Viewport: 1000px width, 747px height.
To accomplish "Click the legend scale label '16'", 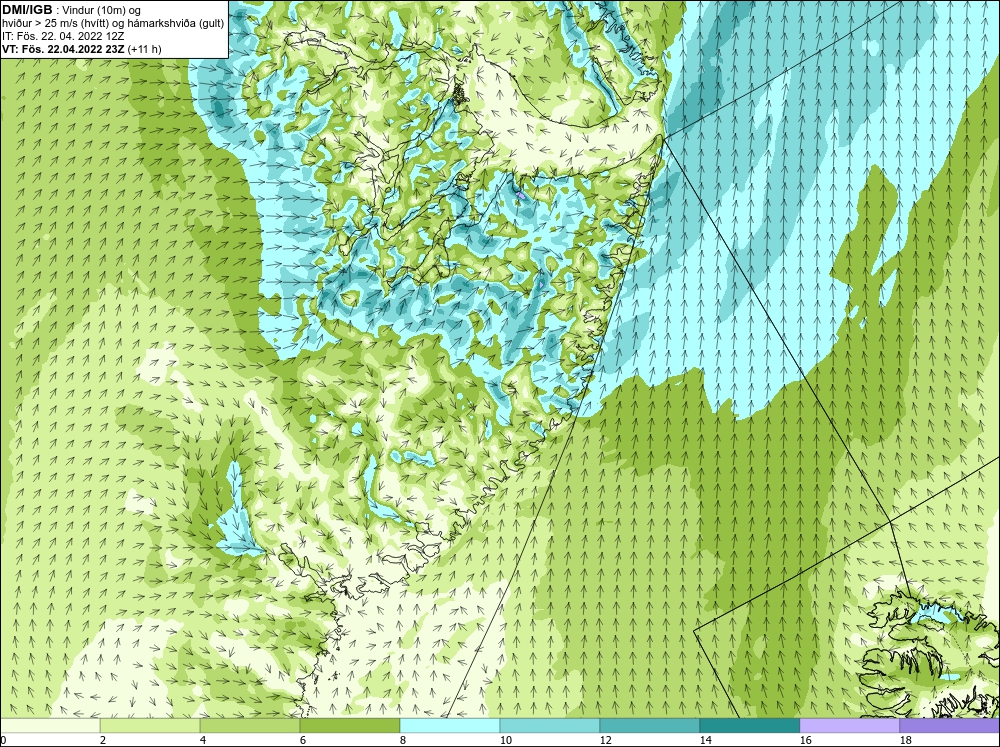I will pos(805,740).
